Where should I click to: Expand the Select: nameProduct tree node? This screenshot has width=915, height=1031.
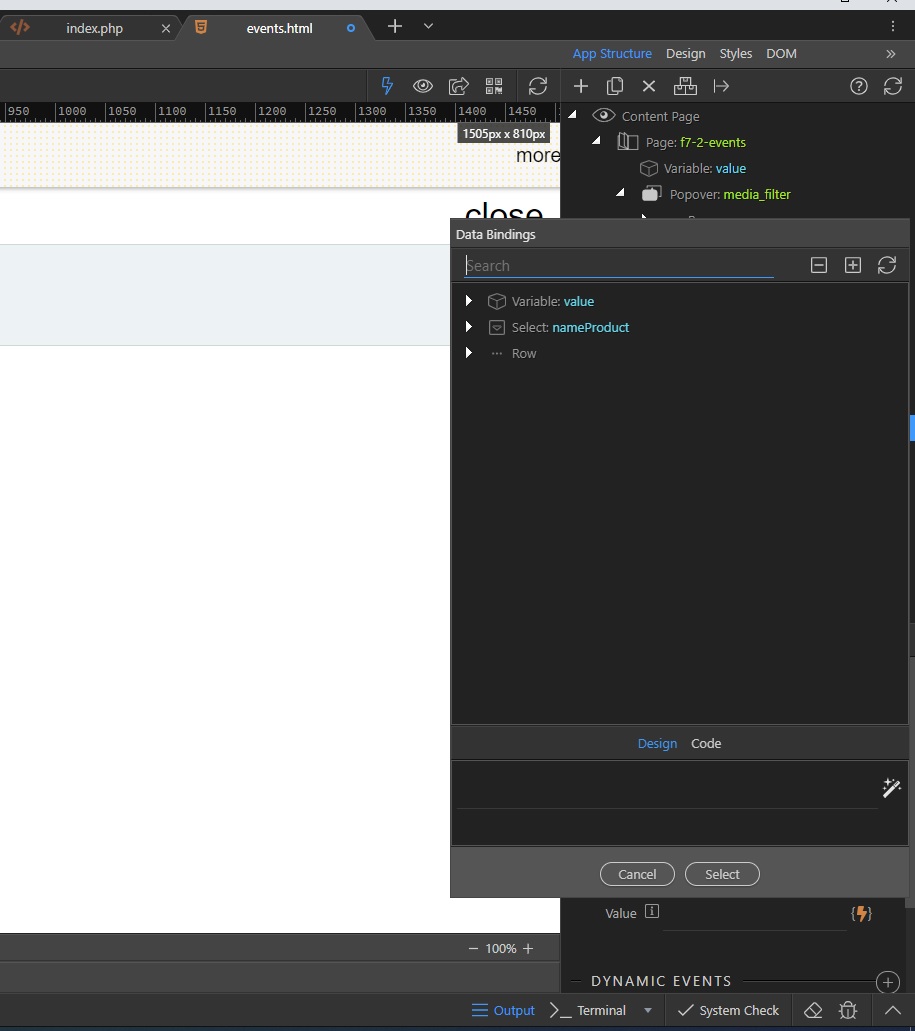tap(469, 327)
